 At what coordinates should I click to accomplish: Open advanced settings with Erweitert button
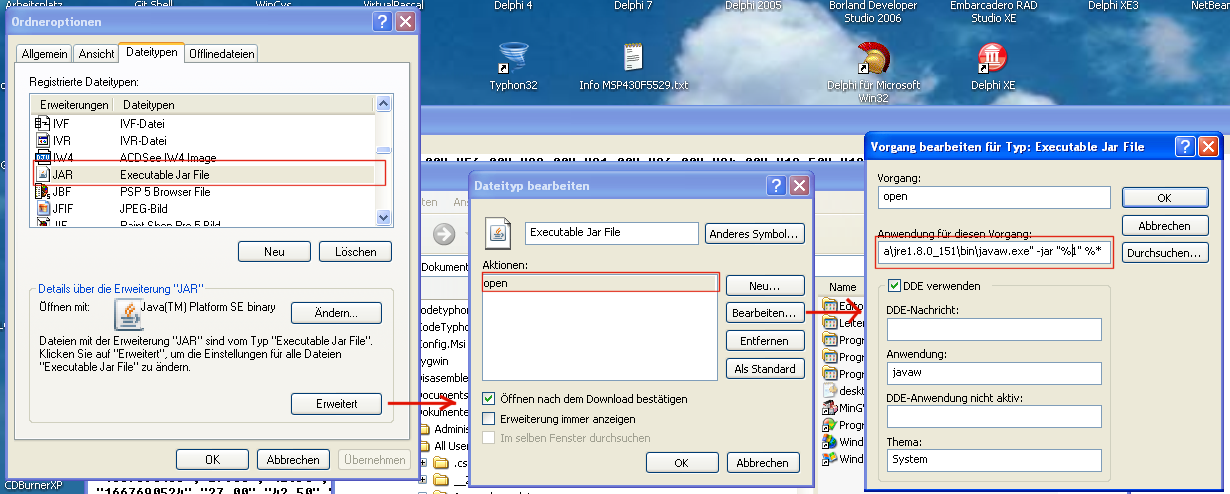336,404
